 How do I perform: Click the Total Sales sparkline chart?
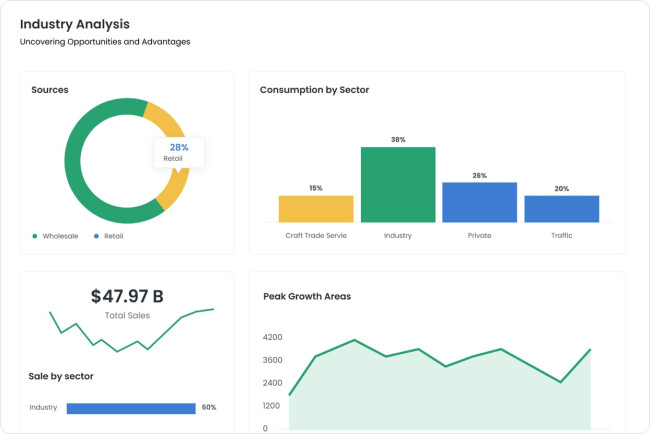[x=132, y=330]
